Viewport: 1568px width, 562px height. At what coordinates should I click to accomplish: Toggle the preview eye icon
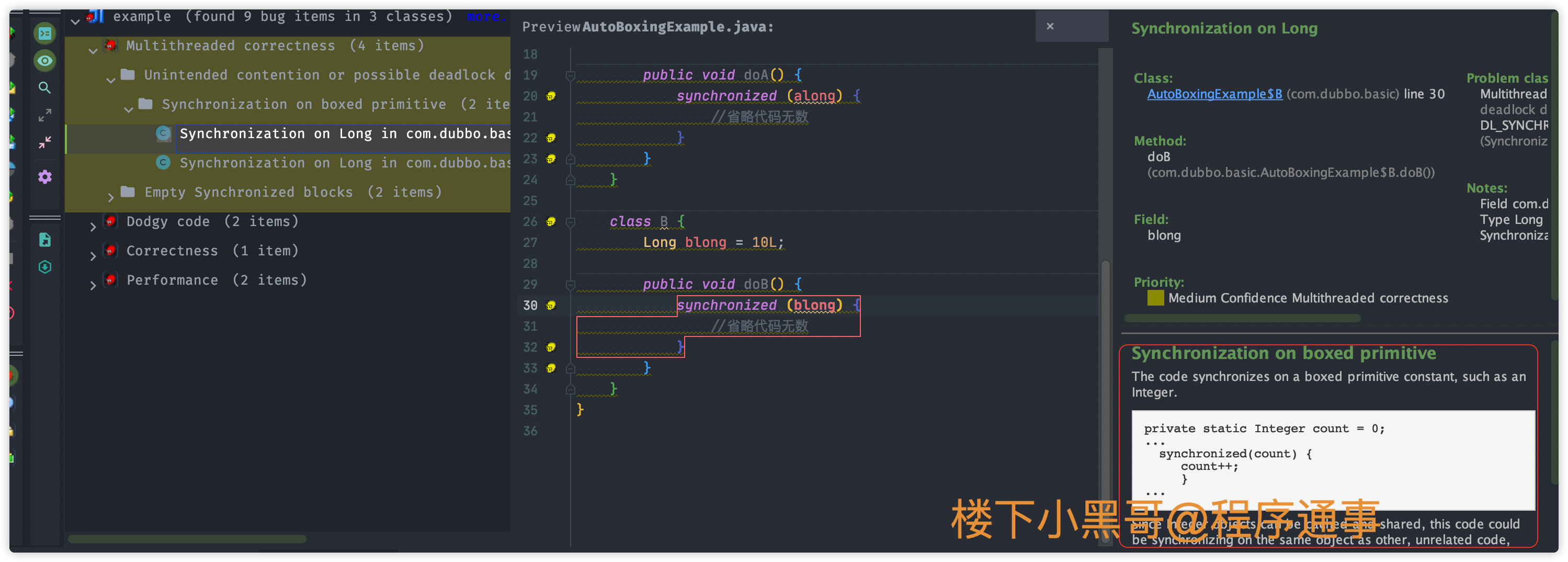[x=44, y=60]
